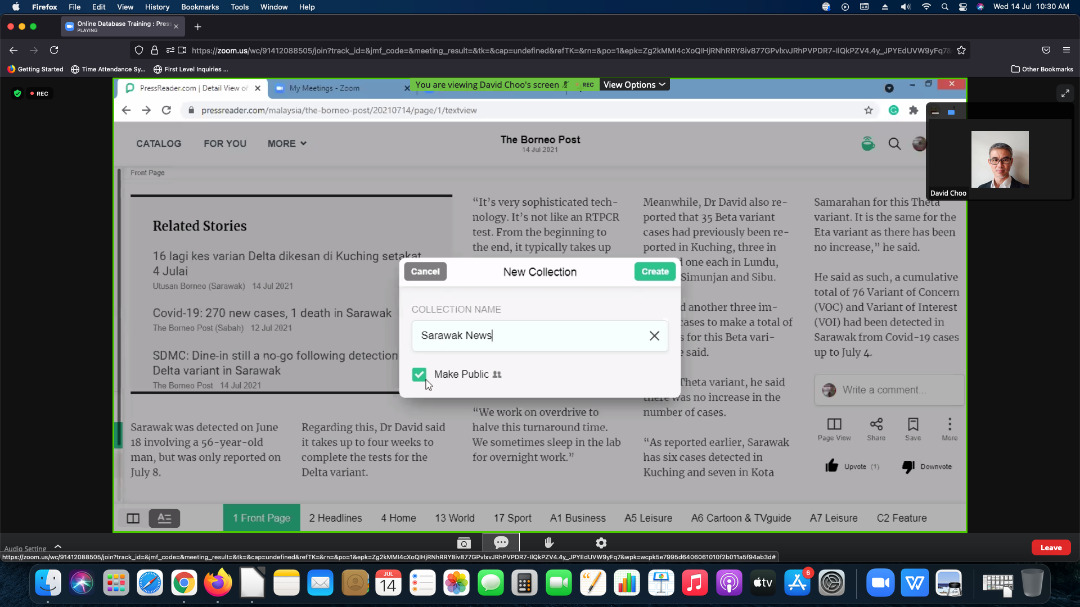Click the Zoom chat bubble icon

click(x=501, y=542)
